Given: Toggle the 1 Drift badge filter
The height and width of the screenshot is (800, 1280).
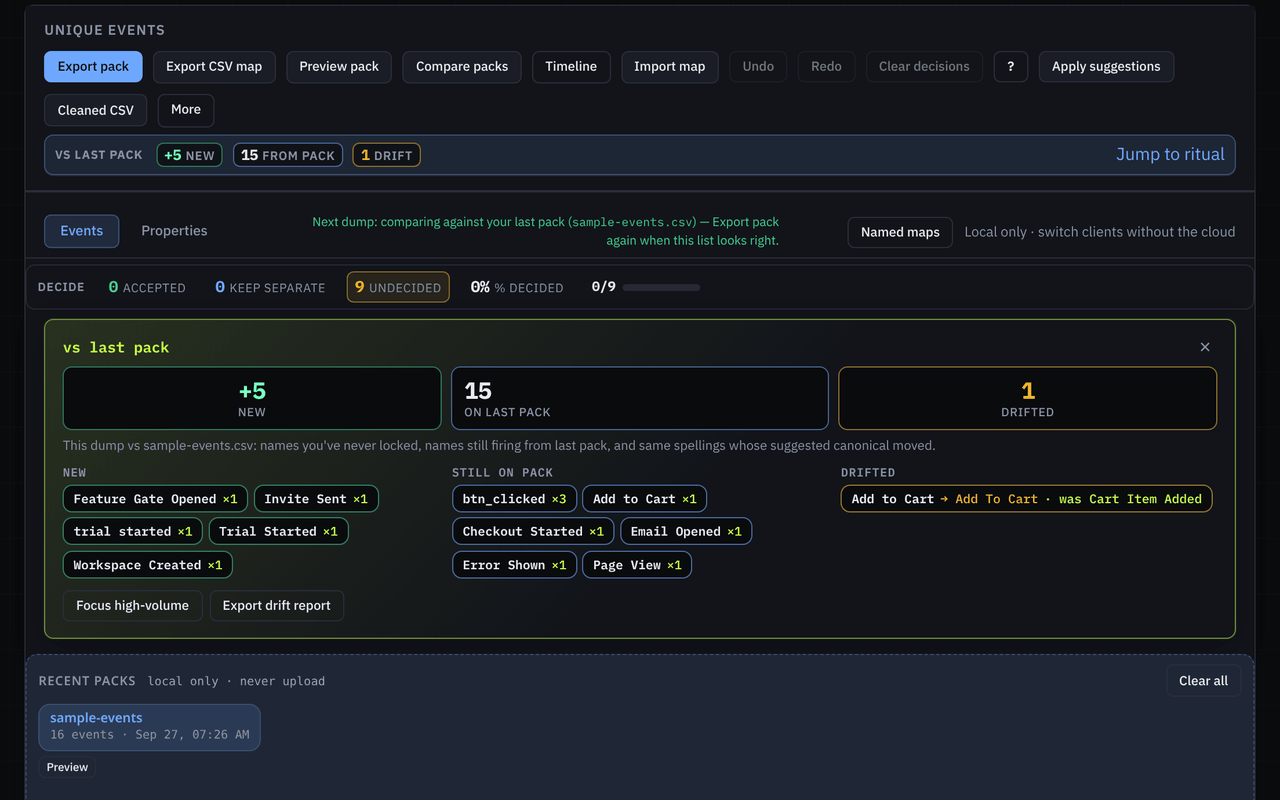Looking at the screenshot, I should 386,155.
